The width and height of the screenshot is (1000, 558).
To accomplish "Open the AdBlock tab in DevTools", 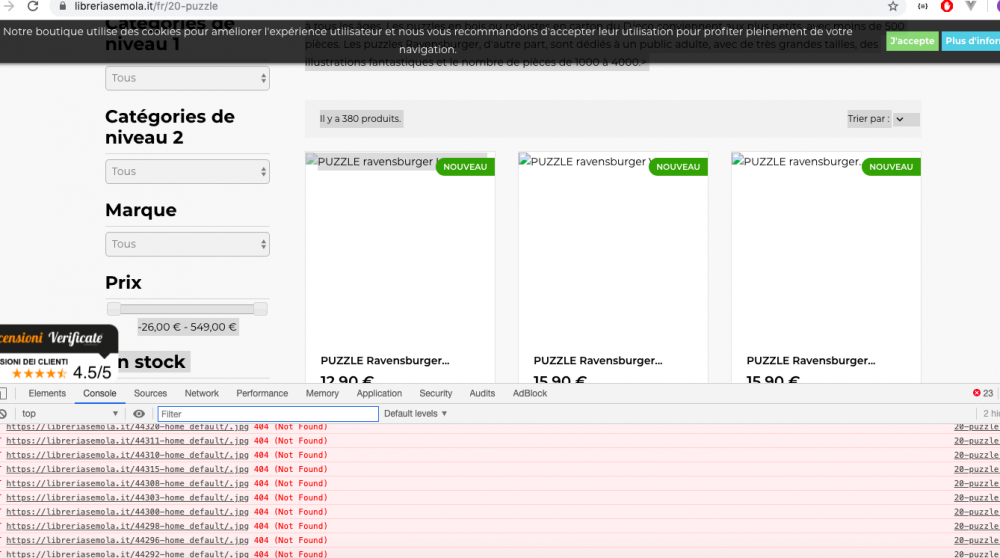I will [530, 393].
